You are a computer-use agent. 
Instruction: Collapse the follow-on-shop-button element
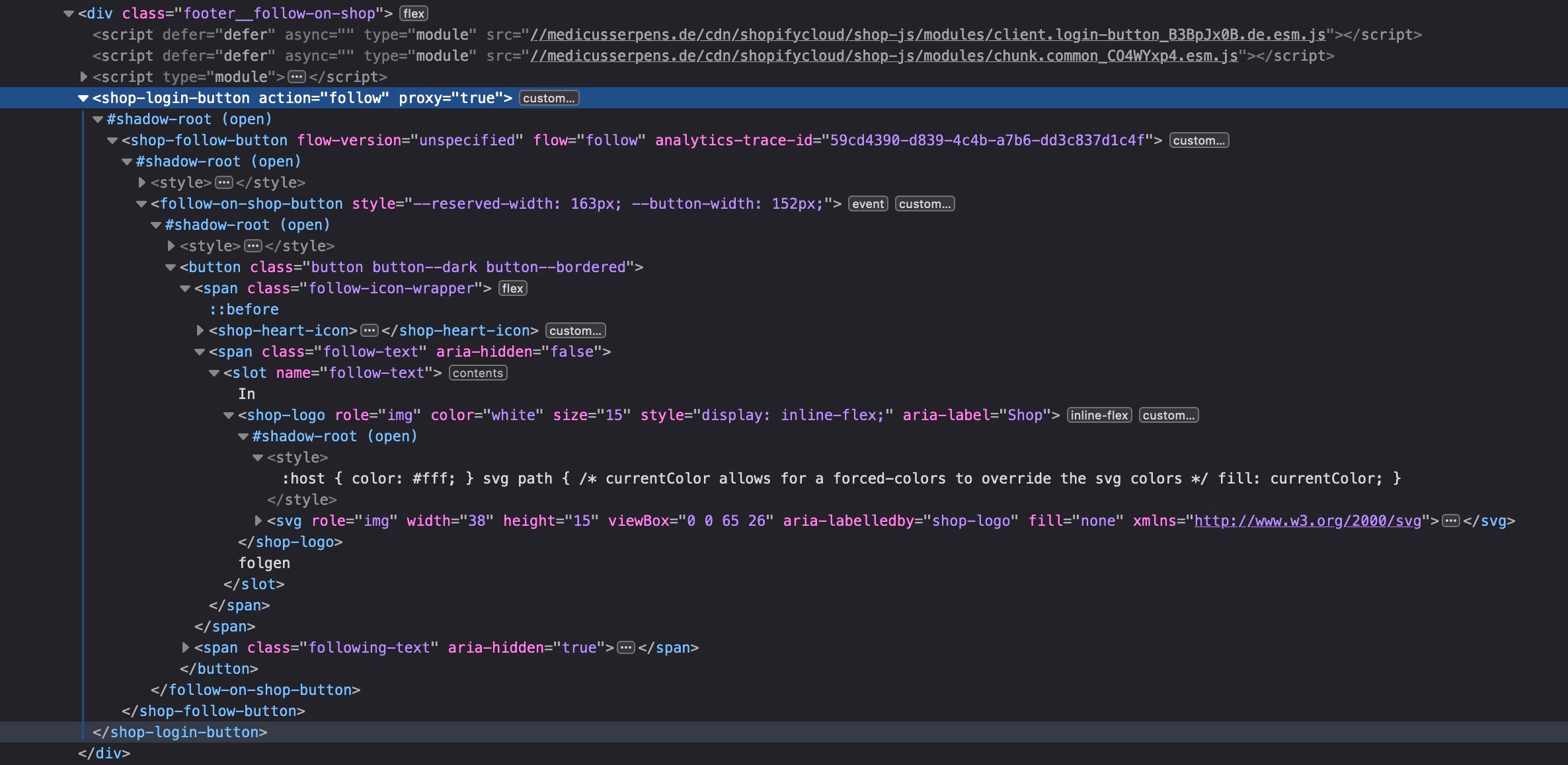point(141,203)
